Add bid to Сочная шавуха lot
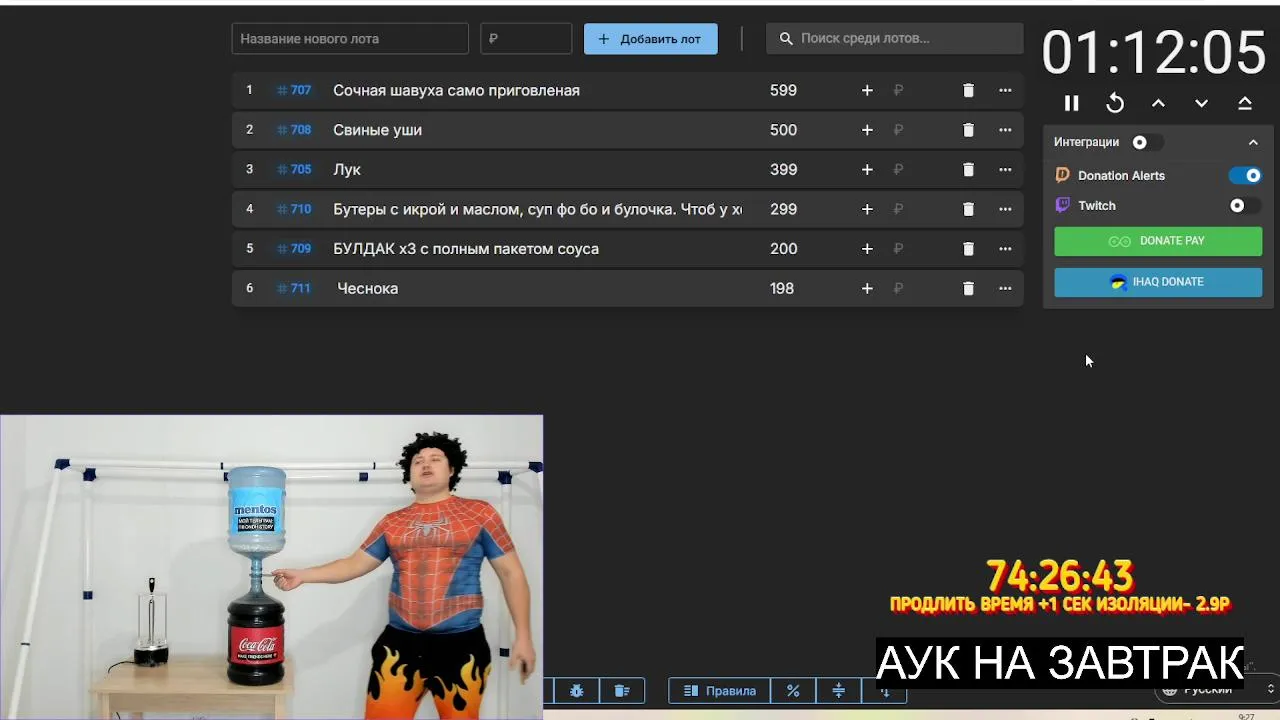 [x=867, y=90]
